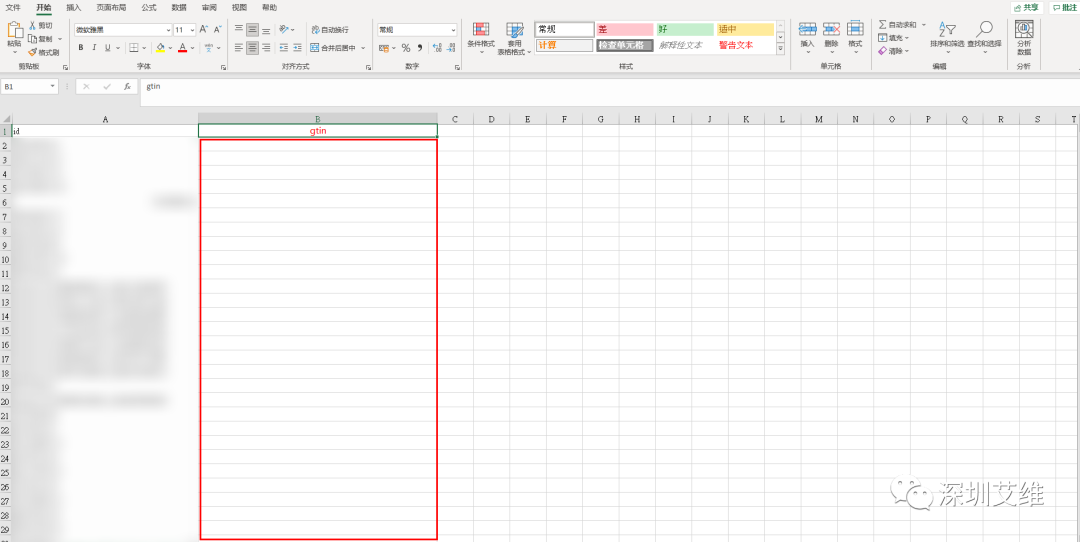Switch to the Data (数据) tab

[178, 7]
